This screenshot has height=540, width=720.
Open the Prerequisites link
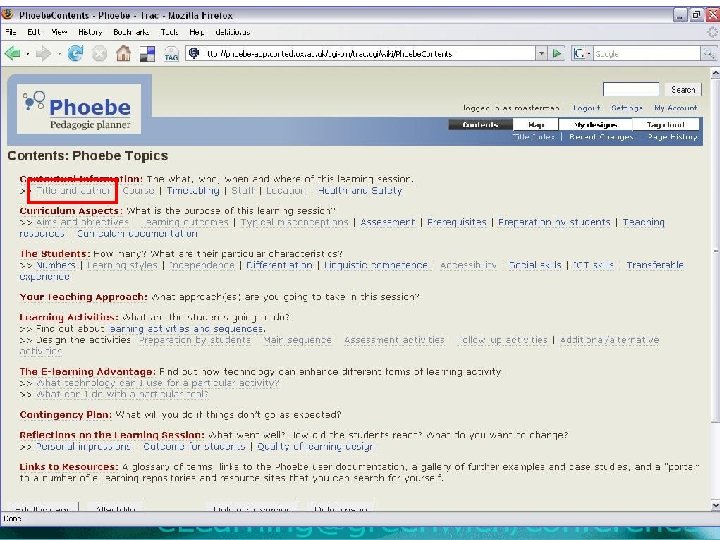457,222
